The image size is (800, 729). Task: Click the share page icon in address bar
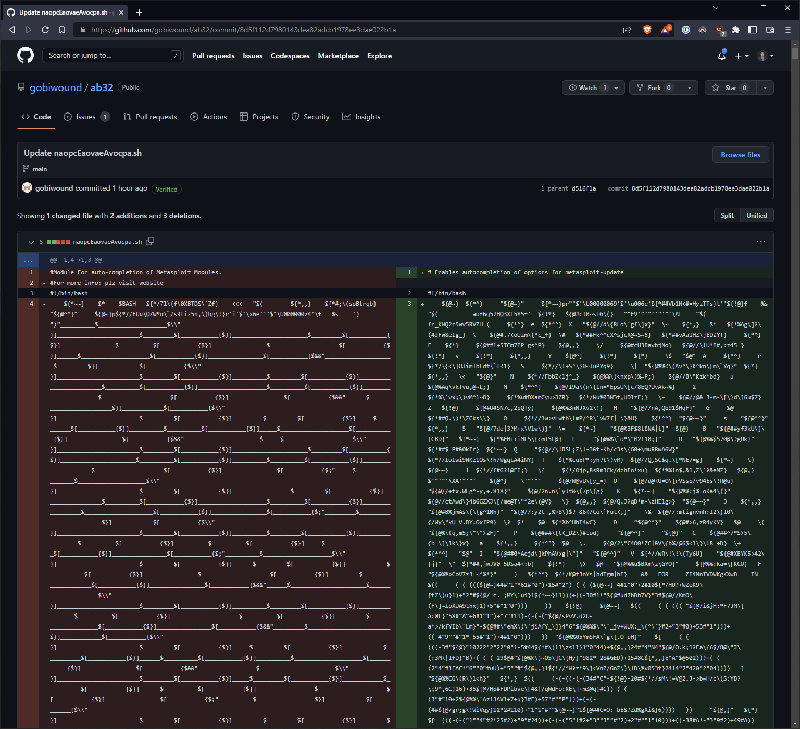pyautogui.click(x=628, y=30)
